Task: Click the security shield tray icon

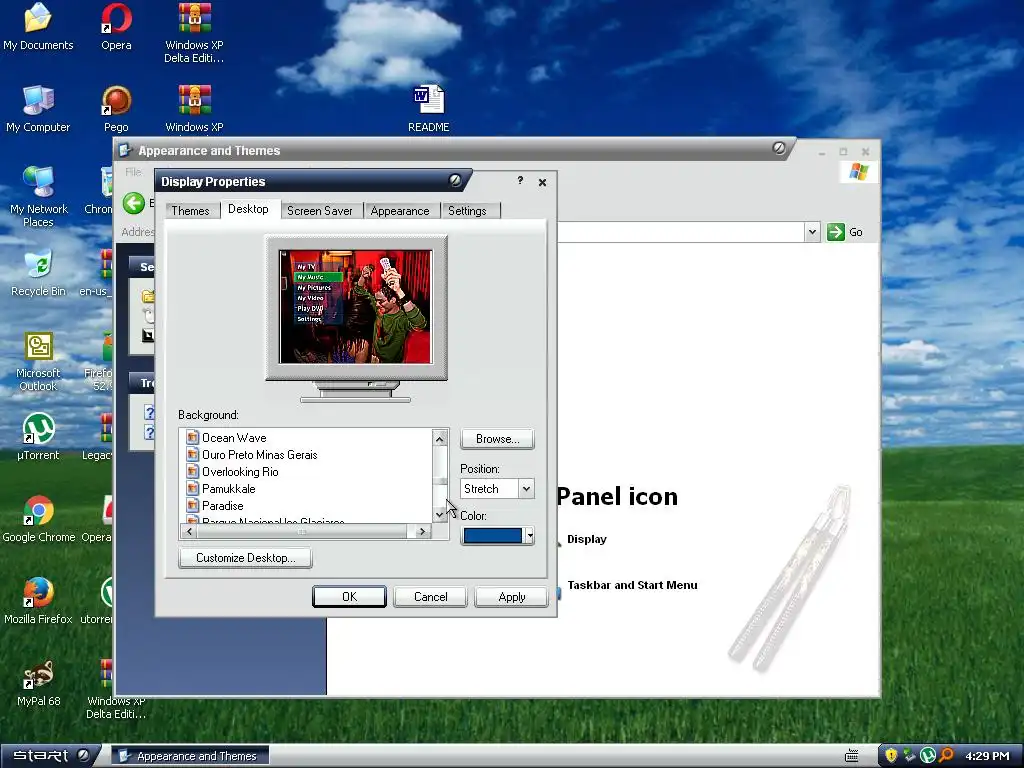Action: pyautogui.click(x=891, y=756)
